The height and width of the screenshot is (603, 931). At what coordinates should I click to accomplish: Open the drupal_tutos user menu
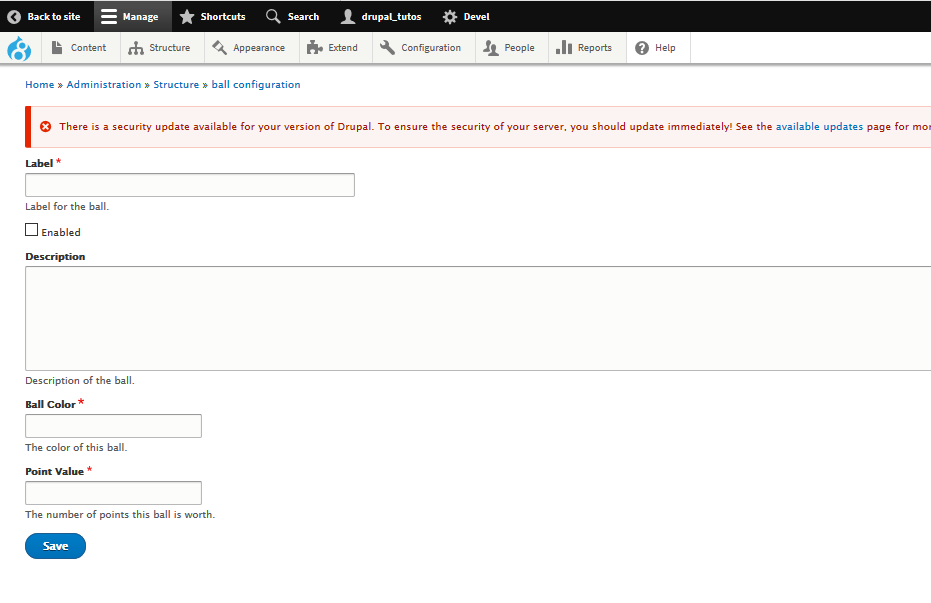point(381,16)
